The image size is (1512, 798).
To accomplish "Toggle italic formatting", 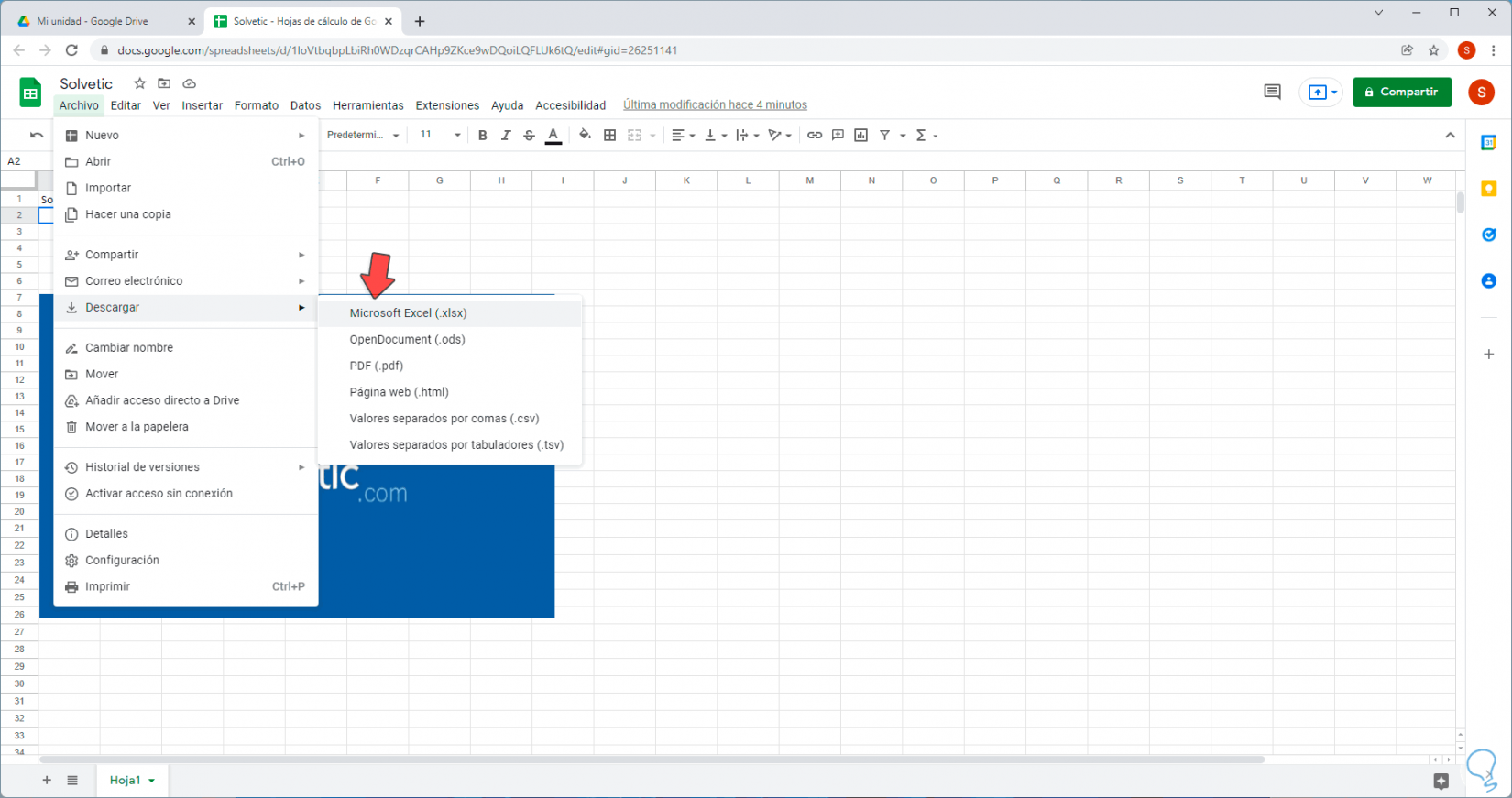I will (x=506, y=136).
